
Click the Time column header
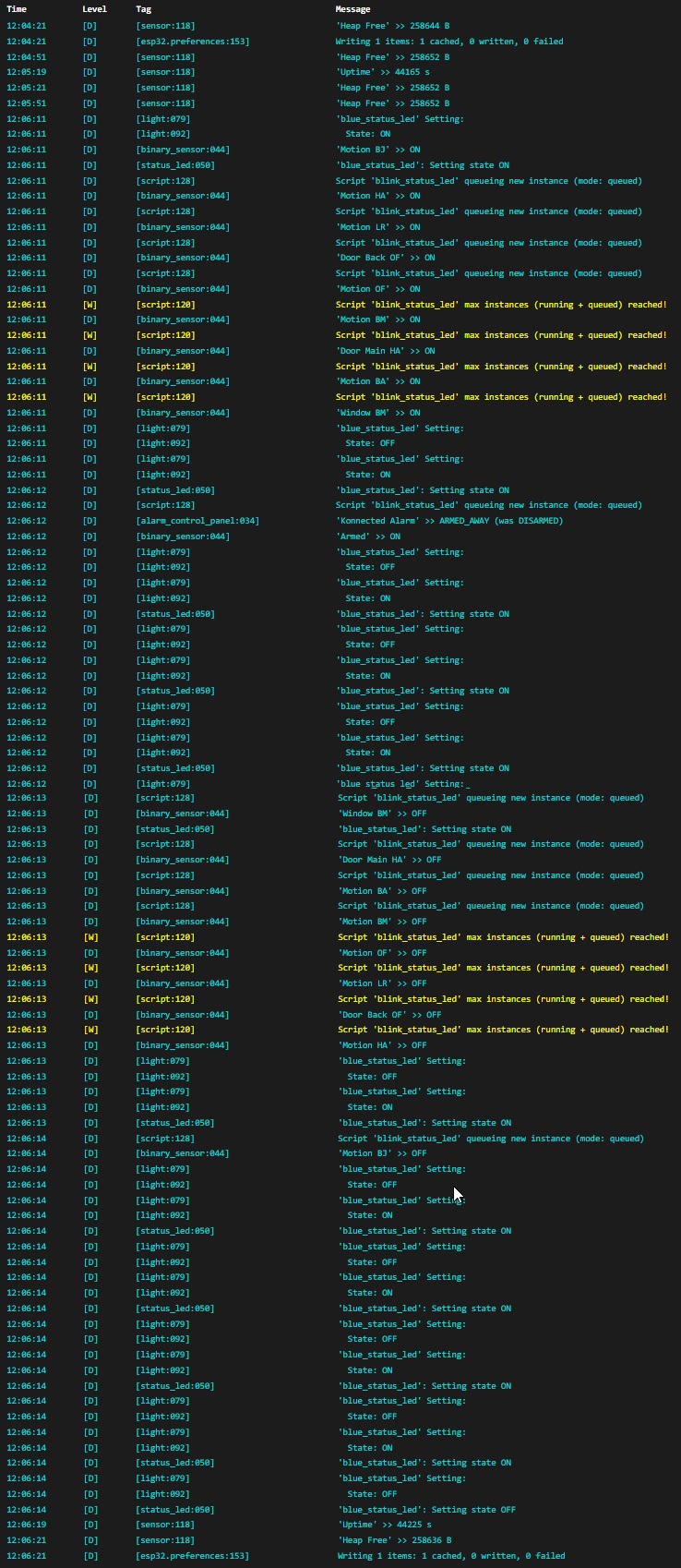coord(17,9)
